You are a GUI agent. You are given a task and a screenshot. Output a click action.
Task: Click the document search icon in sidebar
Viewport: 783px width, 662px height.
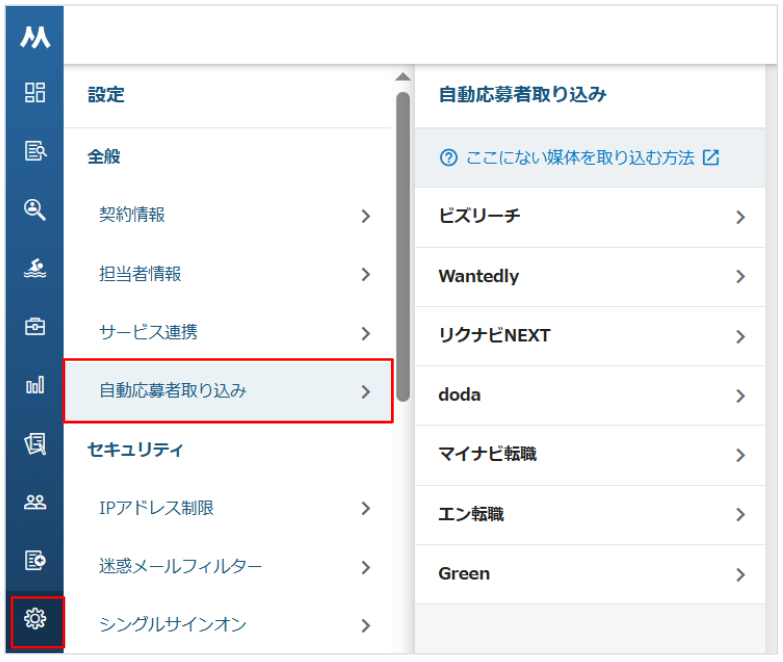coord(35,150)
